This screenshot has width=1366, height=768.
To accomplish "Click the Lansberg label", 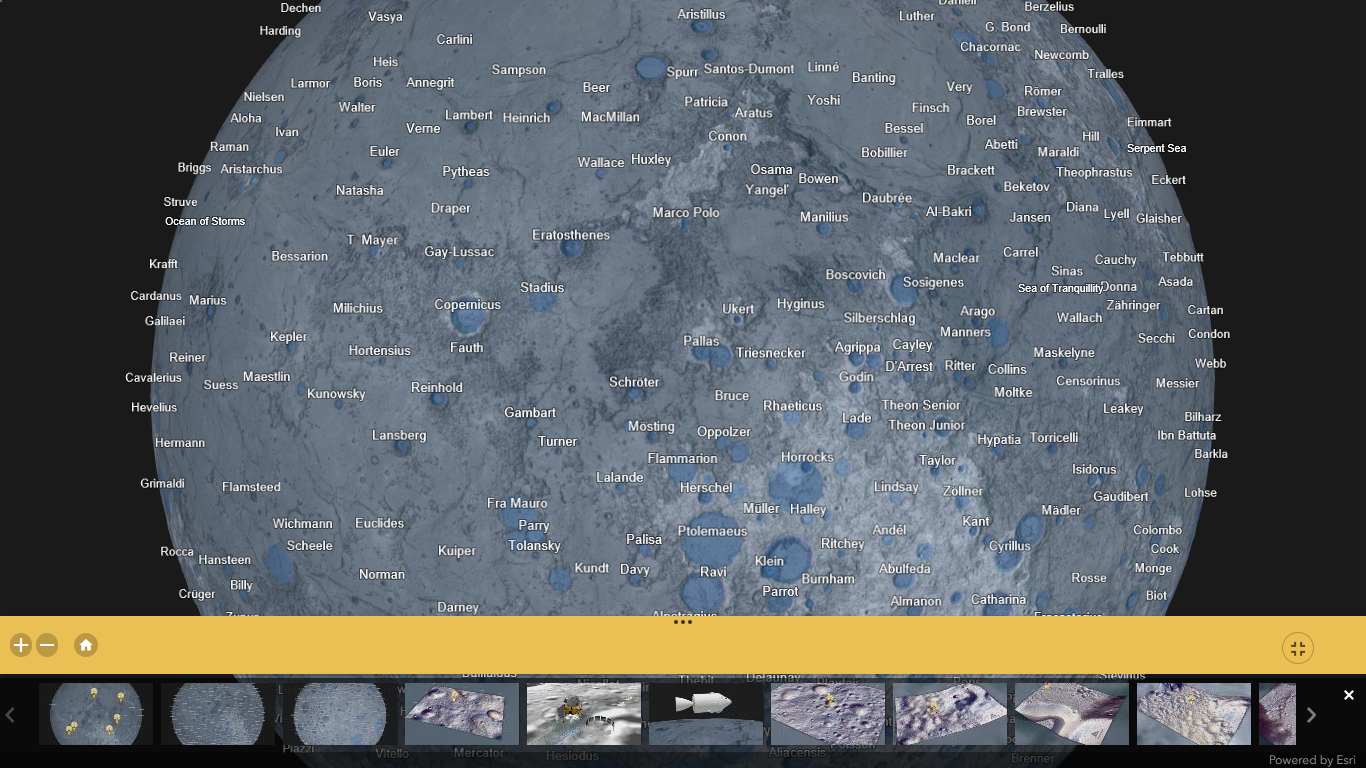I will point(399,435).
